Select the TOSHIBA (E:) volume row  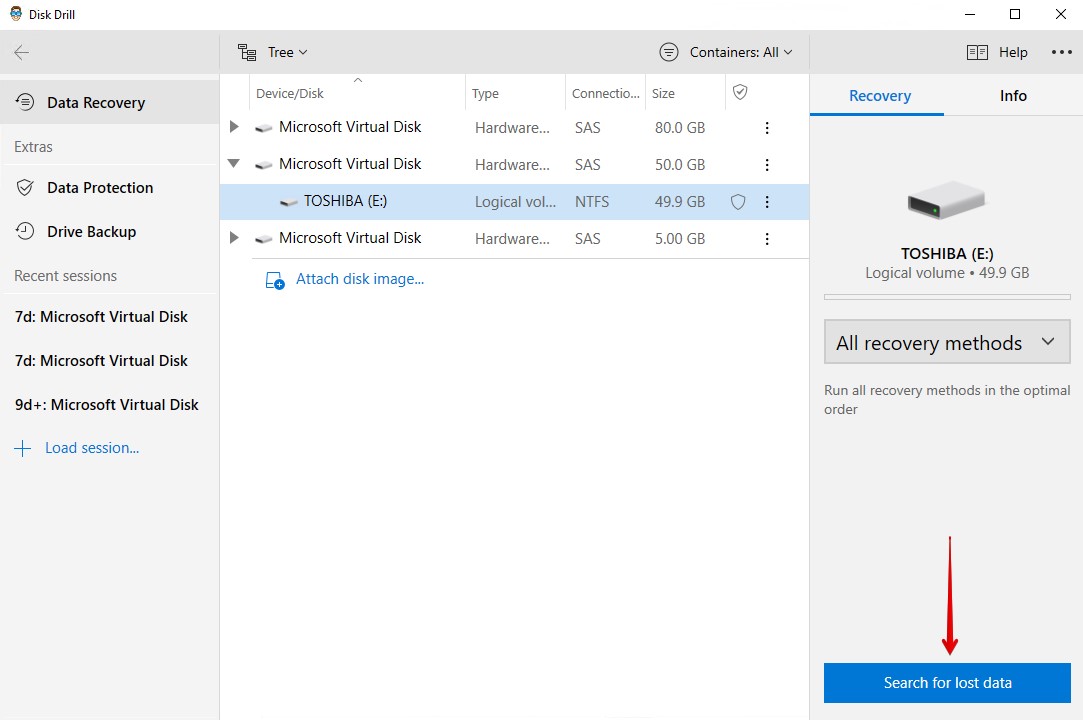click(x=515, y=202)
